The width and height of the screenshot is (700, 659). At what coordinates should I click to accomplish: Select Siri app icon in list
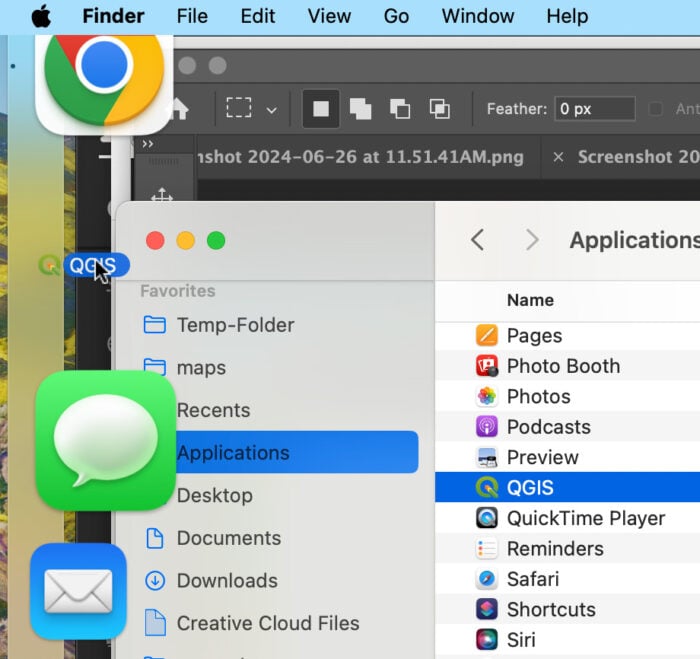pyautogui.click(x=487, y=640)
